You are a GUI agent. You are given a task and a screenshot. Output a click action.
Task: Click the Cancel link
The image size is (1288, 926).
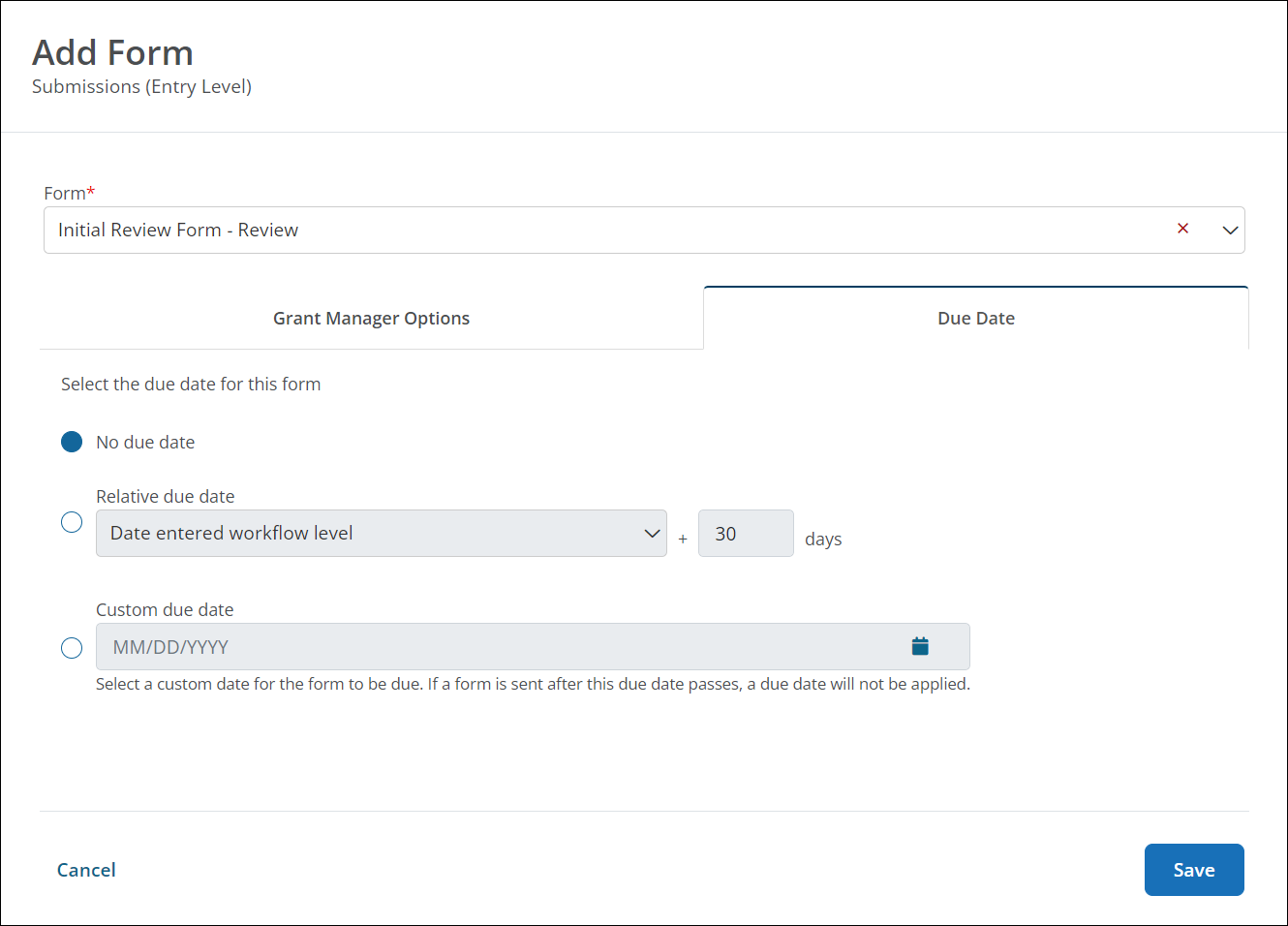click(86, 870)
